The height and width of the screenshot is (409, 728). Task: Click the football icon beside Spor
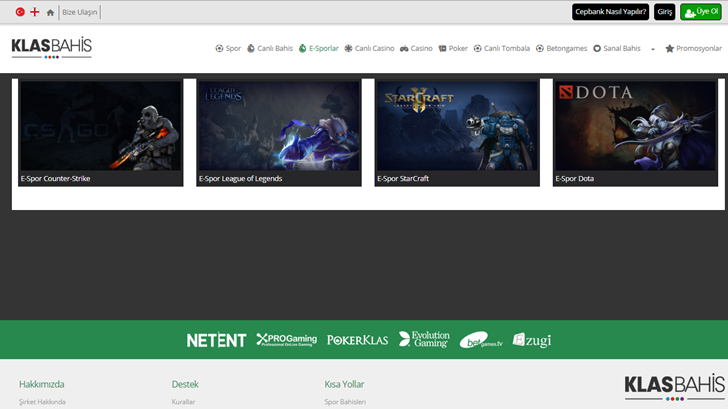(x=219, y=48)
